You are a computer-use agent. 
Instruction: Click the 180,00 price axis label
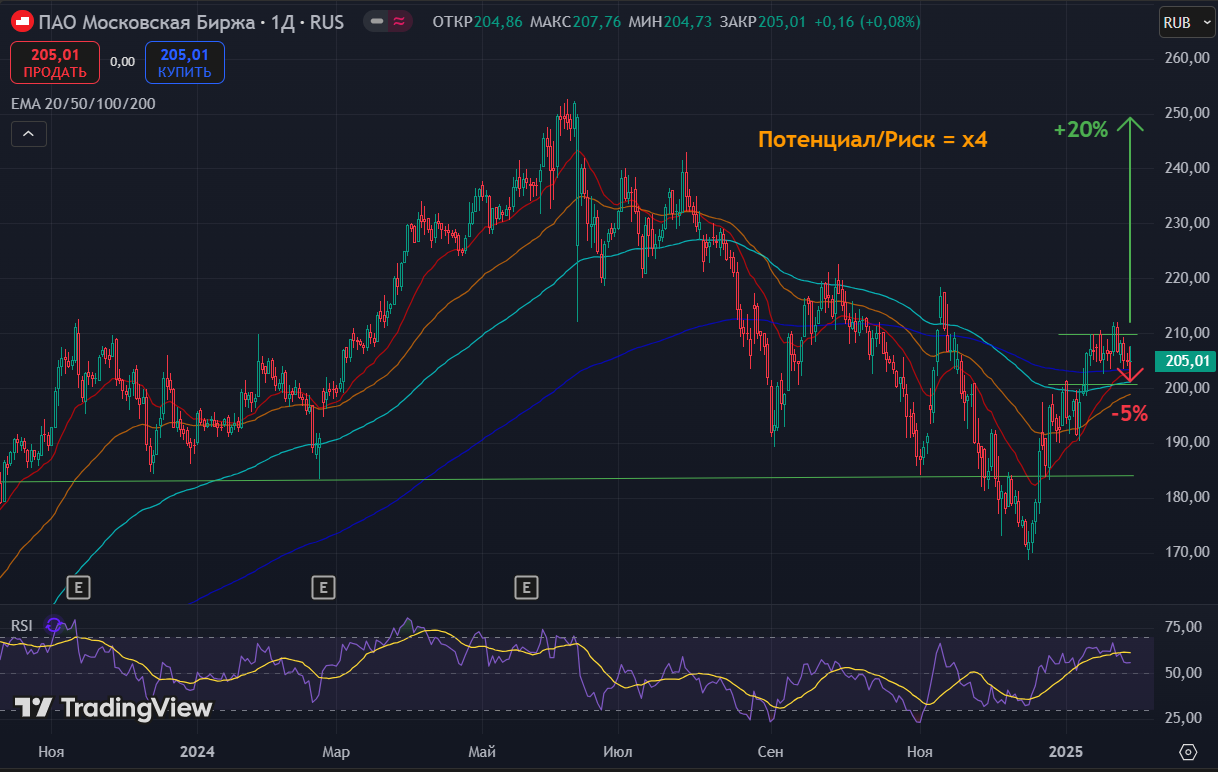[x=1188, y=497]
